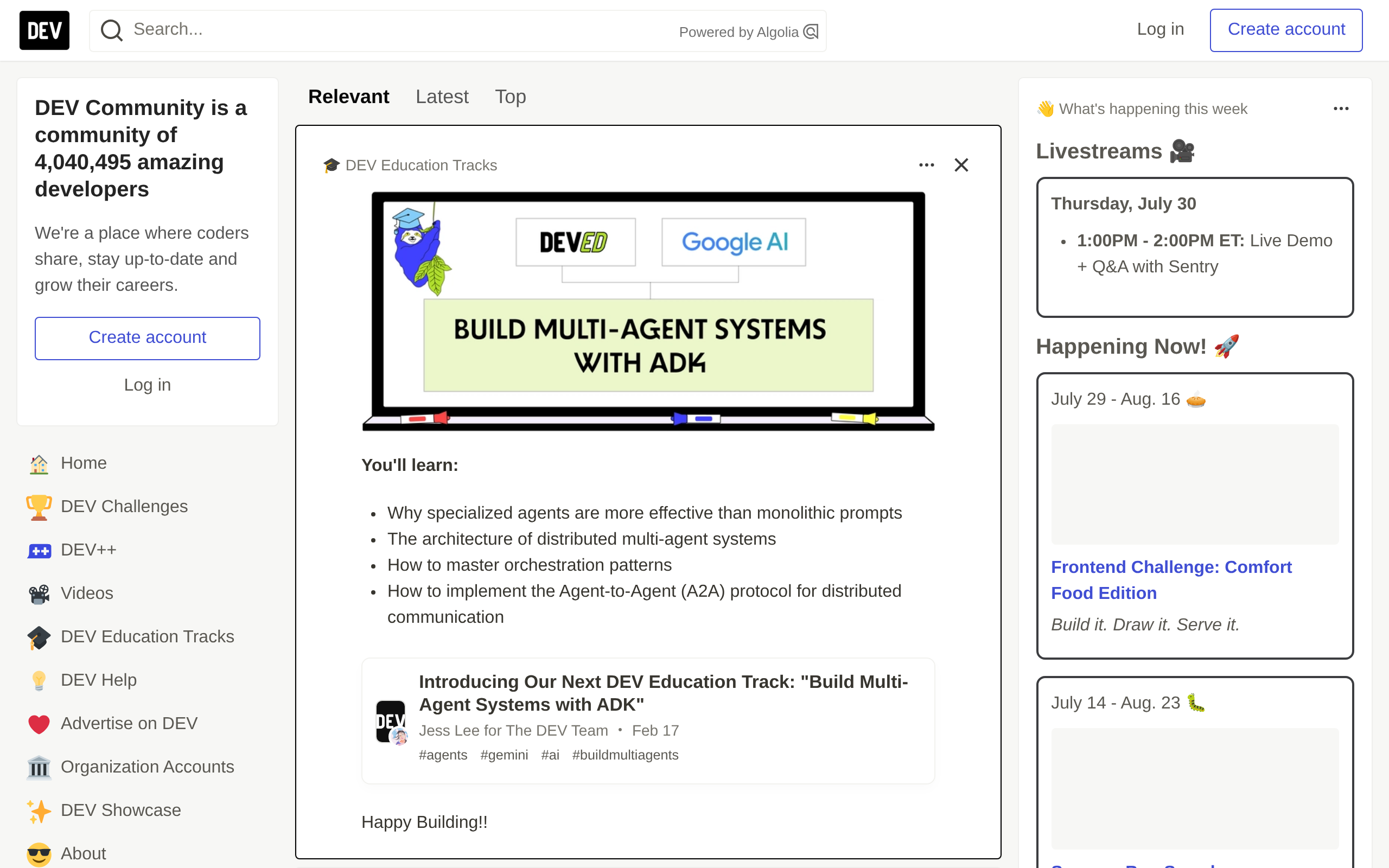Click the DEV Education Tracks cap icon in sidebar

tap(39, 637)
